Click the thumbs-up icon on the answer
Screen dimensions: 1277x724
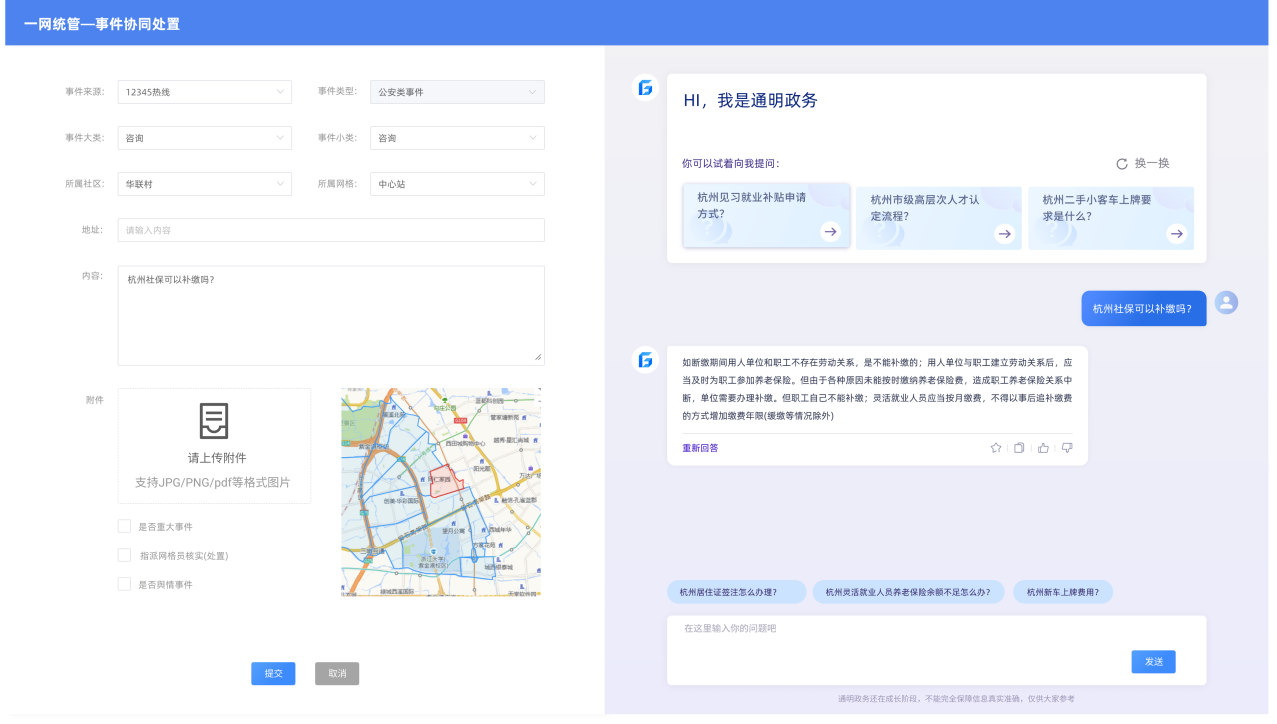click(x=1043, y=448)
